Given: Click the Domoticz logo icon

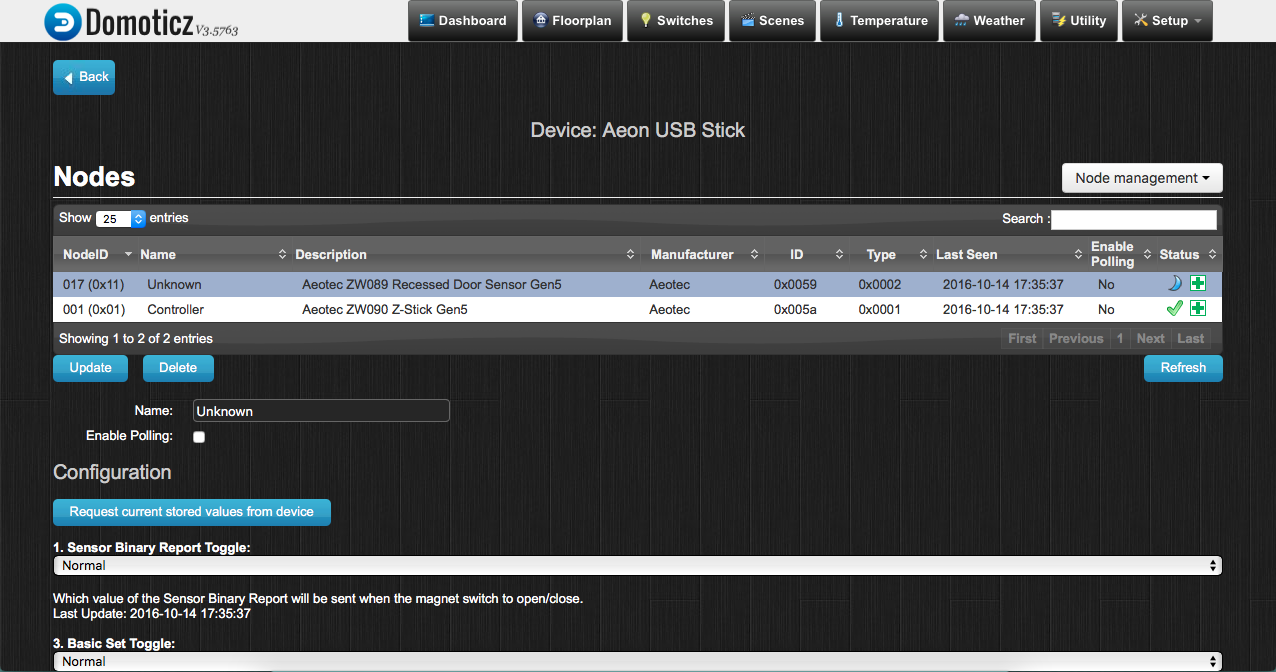Looking at the screenshot, I should click(63, 21).
